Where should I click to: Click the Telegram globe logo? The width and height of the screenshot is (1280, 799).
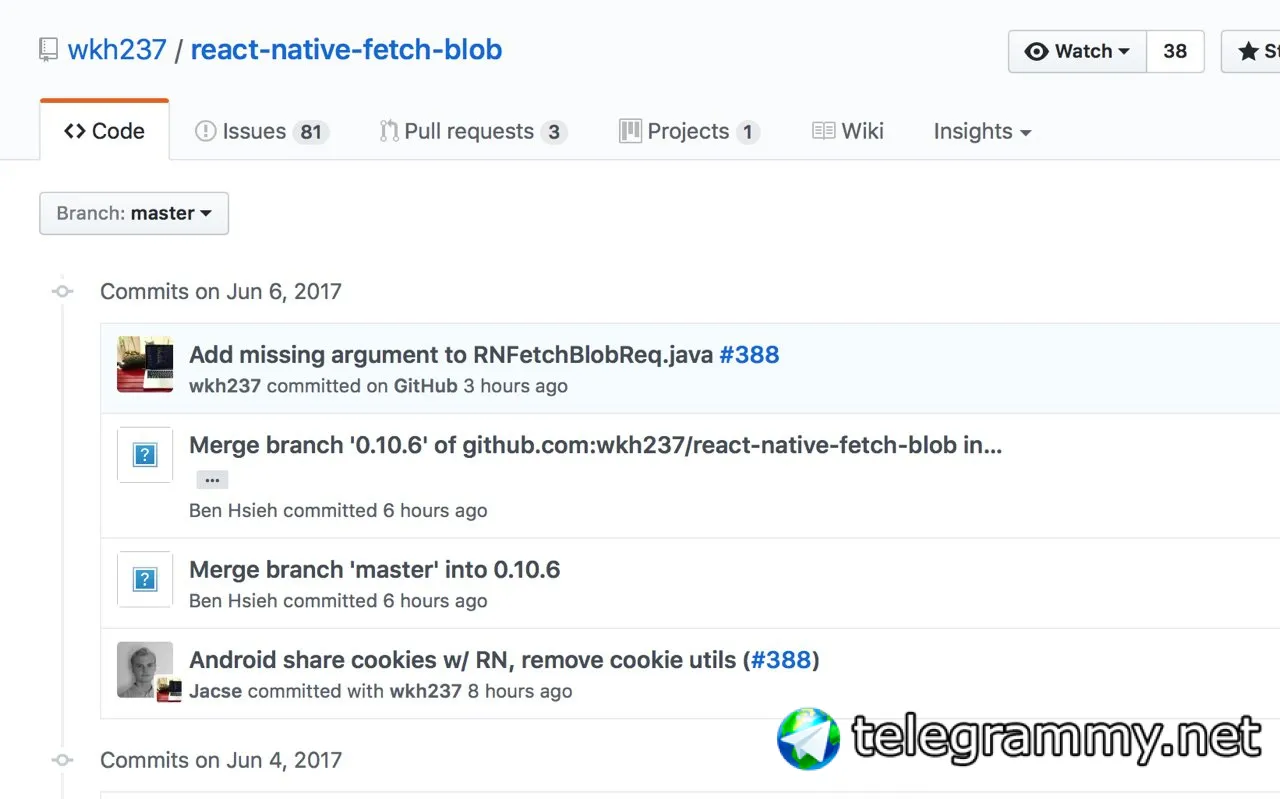[x=808, y=739]
